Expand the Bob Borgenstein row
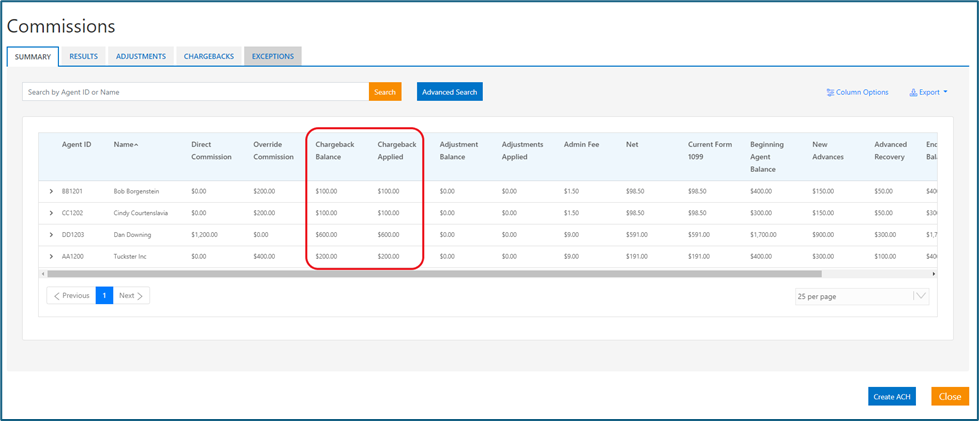Image resolution: width=979 pixels, height=421 pixels. point(51,191)
